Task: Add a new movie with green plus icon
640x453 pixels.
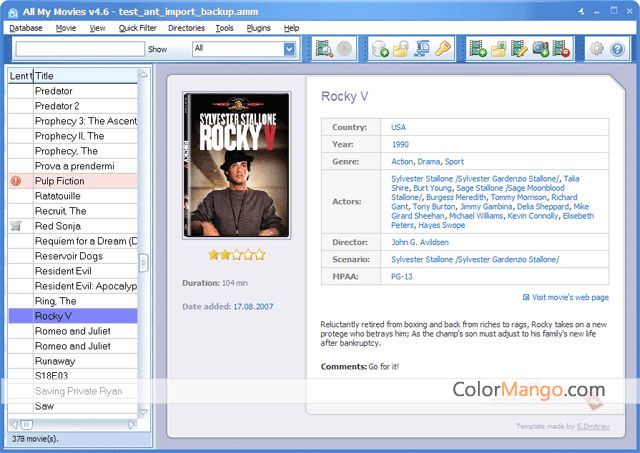Action: tap(477, 48)
